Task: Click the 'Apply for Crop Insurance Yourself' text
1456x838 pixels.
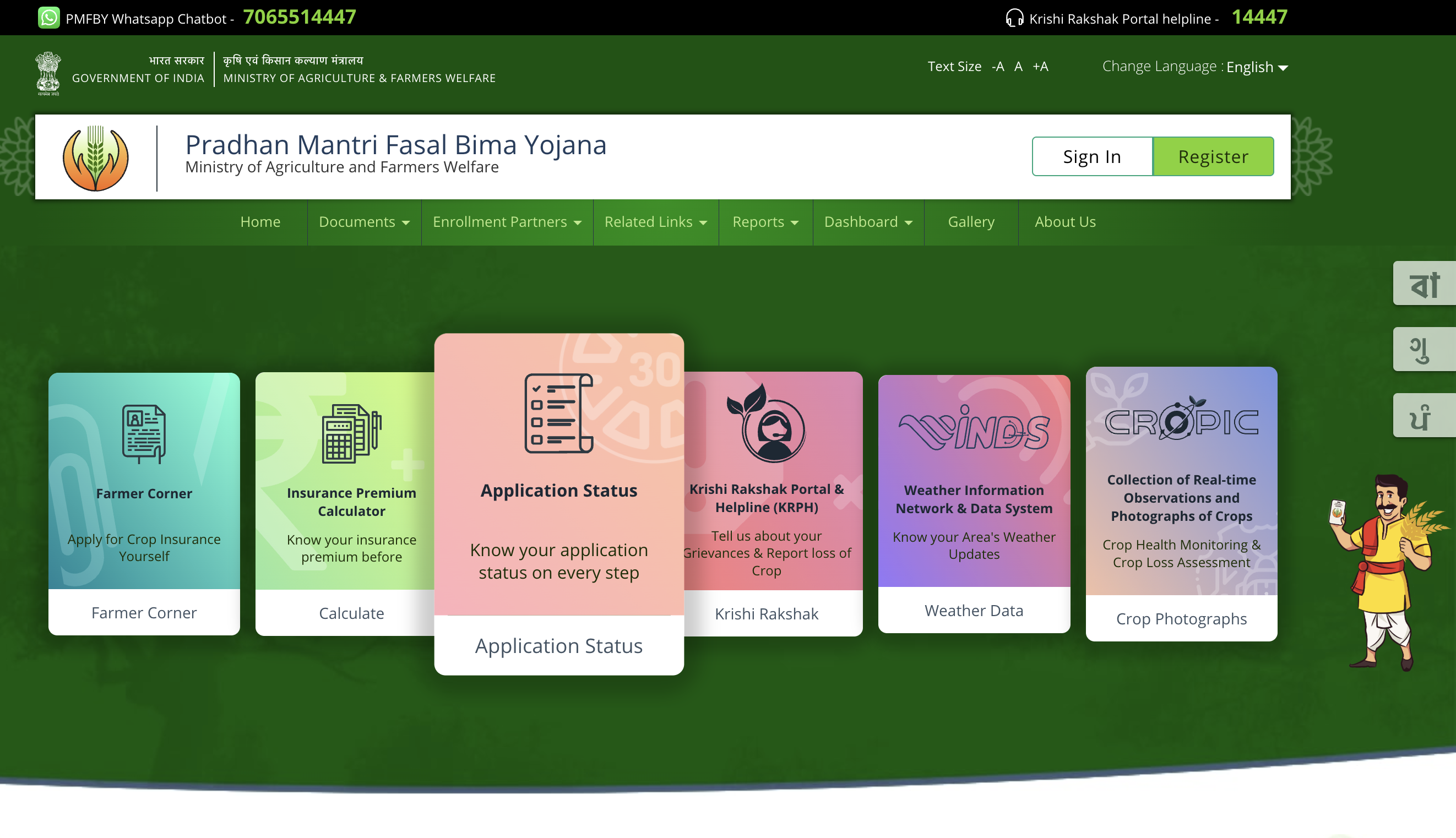Action: 144,548
